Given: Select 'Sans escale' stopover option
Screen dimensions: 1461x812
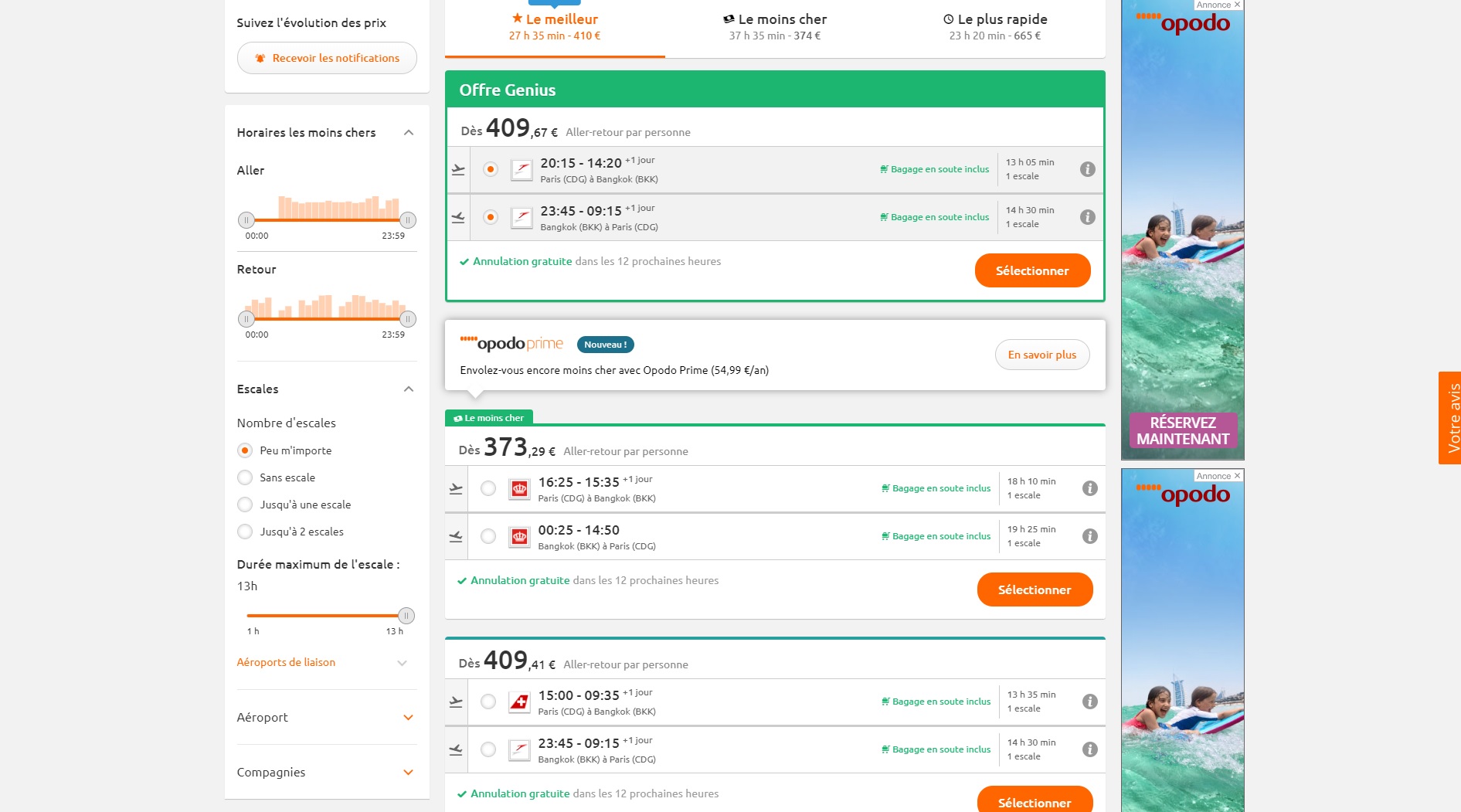Looking at the screenshot, I should pos(245,477).
